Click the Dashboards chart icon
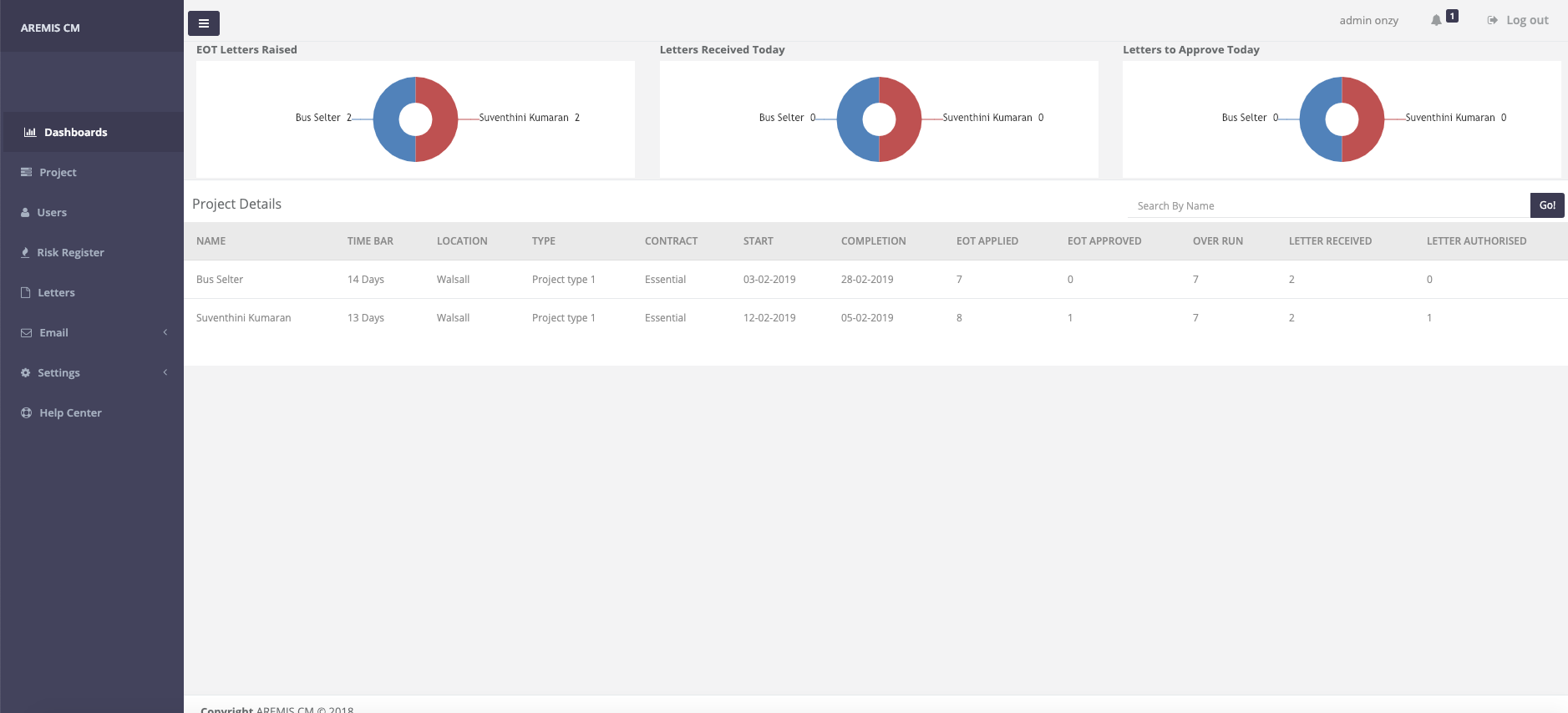The image size is (1568, 713). 30,132
